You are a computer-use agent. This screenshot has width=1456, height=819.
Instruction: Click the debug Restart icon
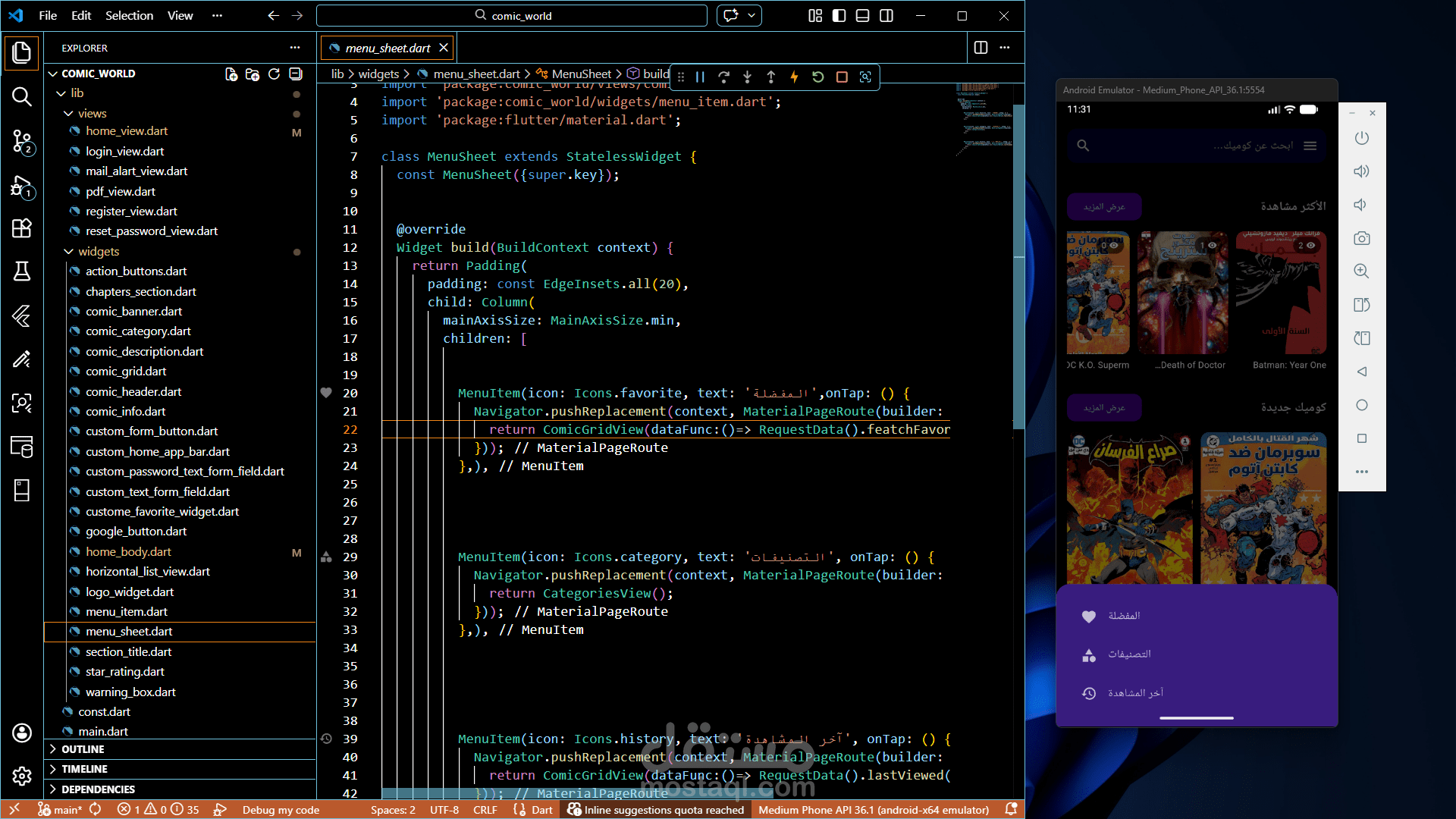(x=817, y=77)
